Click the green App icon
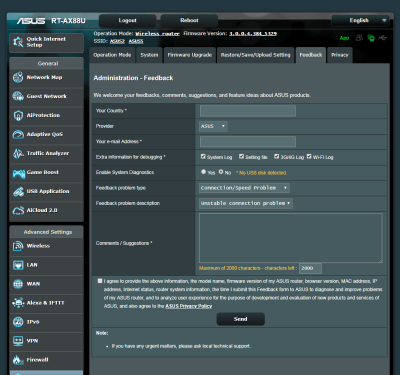Image resolution: width=400 pixels, height=375 pixels. click(344, 38)
